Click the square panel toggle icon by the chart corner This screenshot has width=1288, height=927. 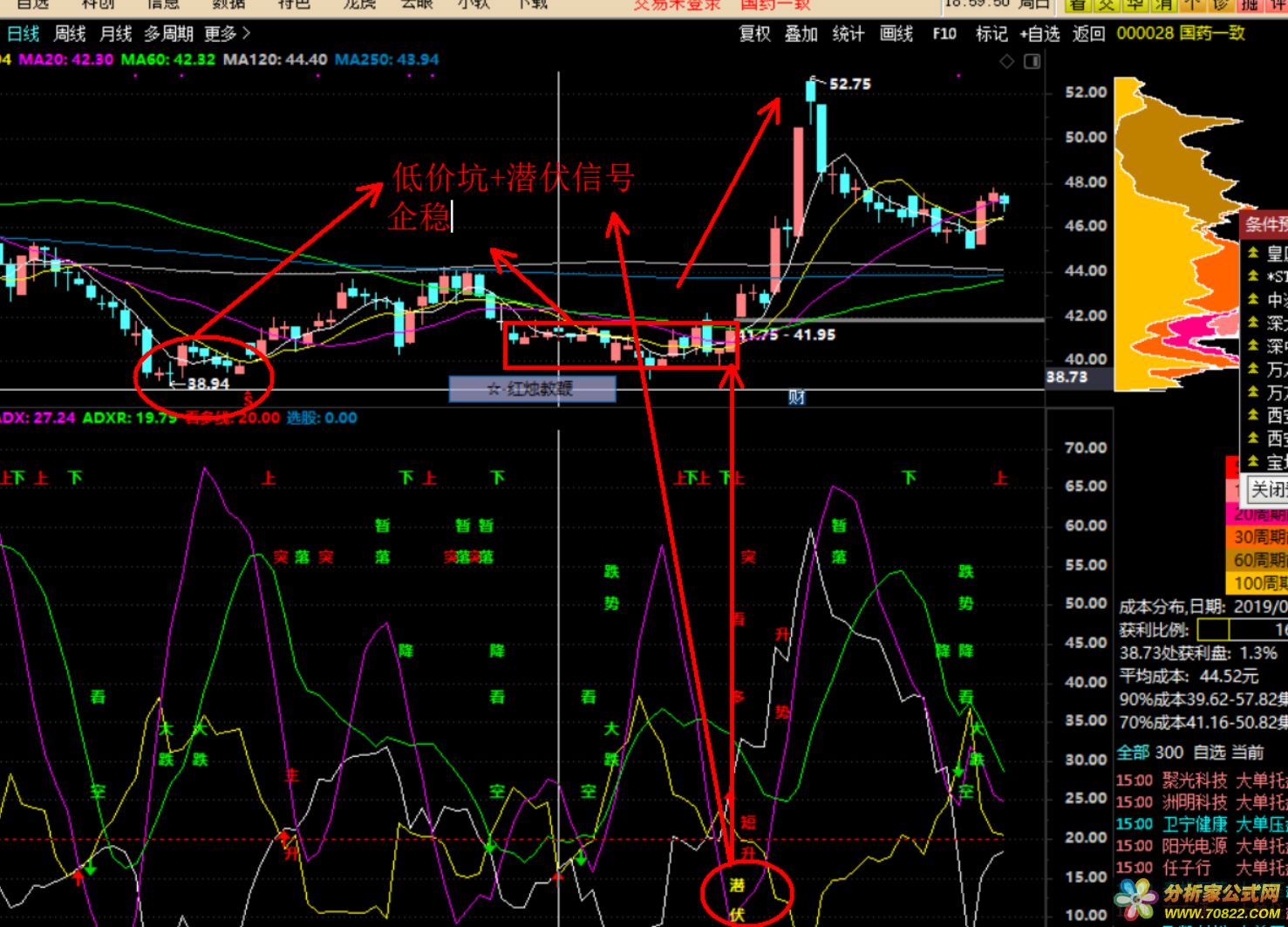[1032, 62]
